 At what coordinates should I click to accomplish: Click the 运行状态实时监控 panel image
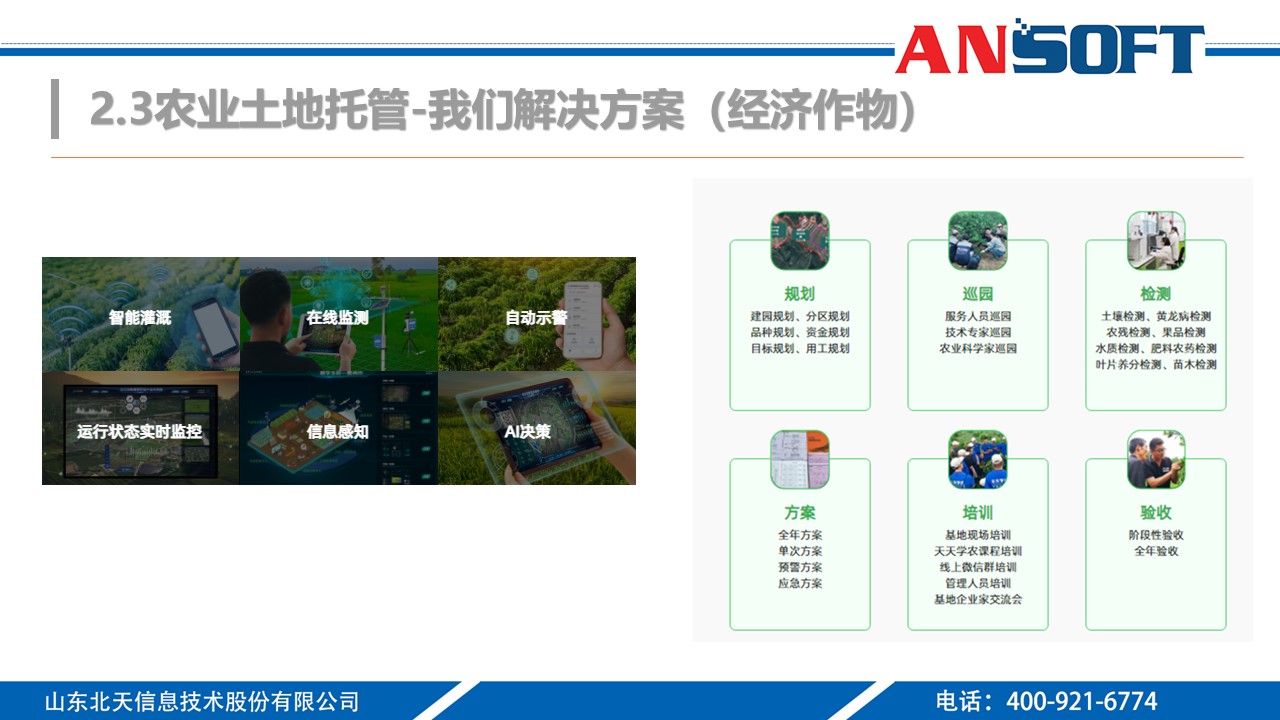140,430
